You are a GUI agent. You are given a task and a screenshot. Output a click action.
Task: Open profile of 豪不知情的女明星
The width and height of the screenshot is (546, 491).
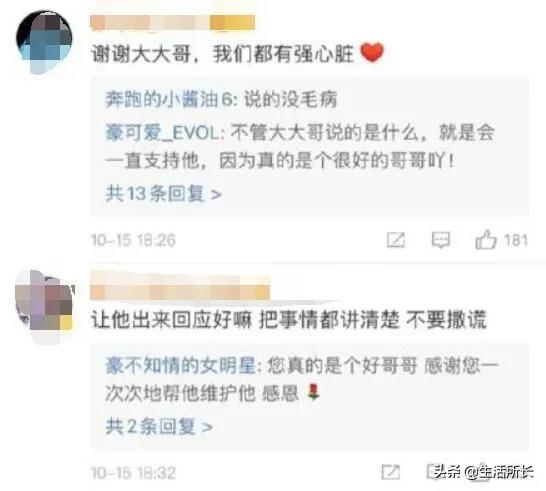[x=181, y=366]
